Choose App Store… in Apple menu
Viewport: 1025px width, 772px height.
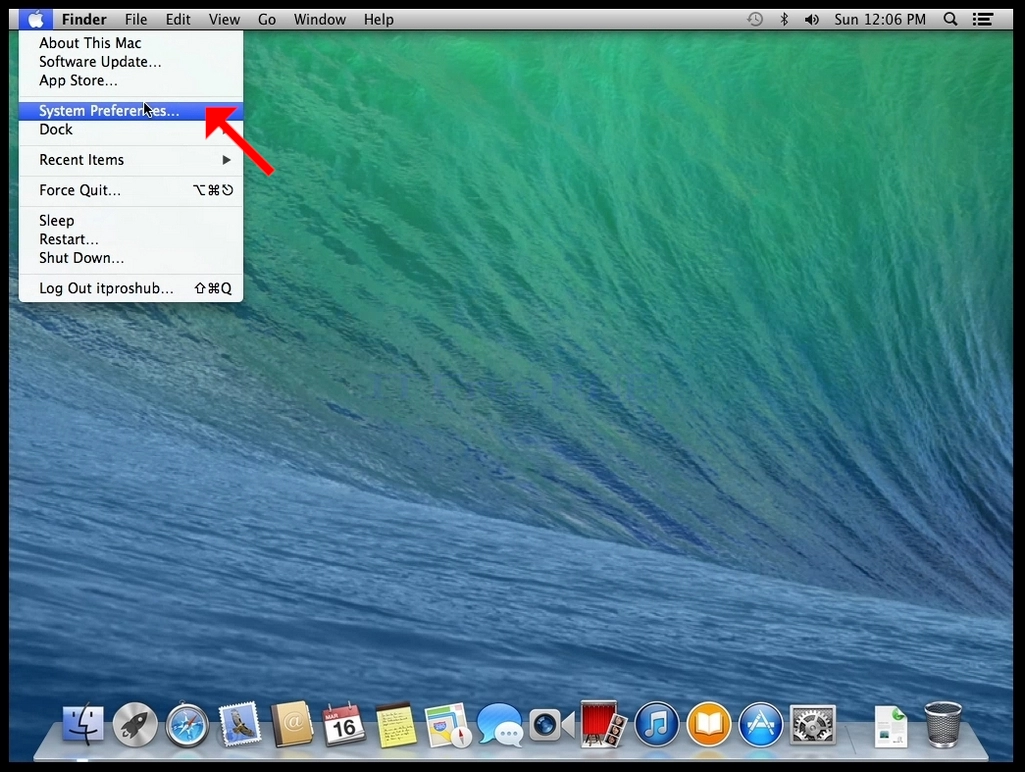click(x=131, y=80)
